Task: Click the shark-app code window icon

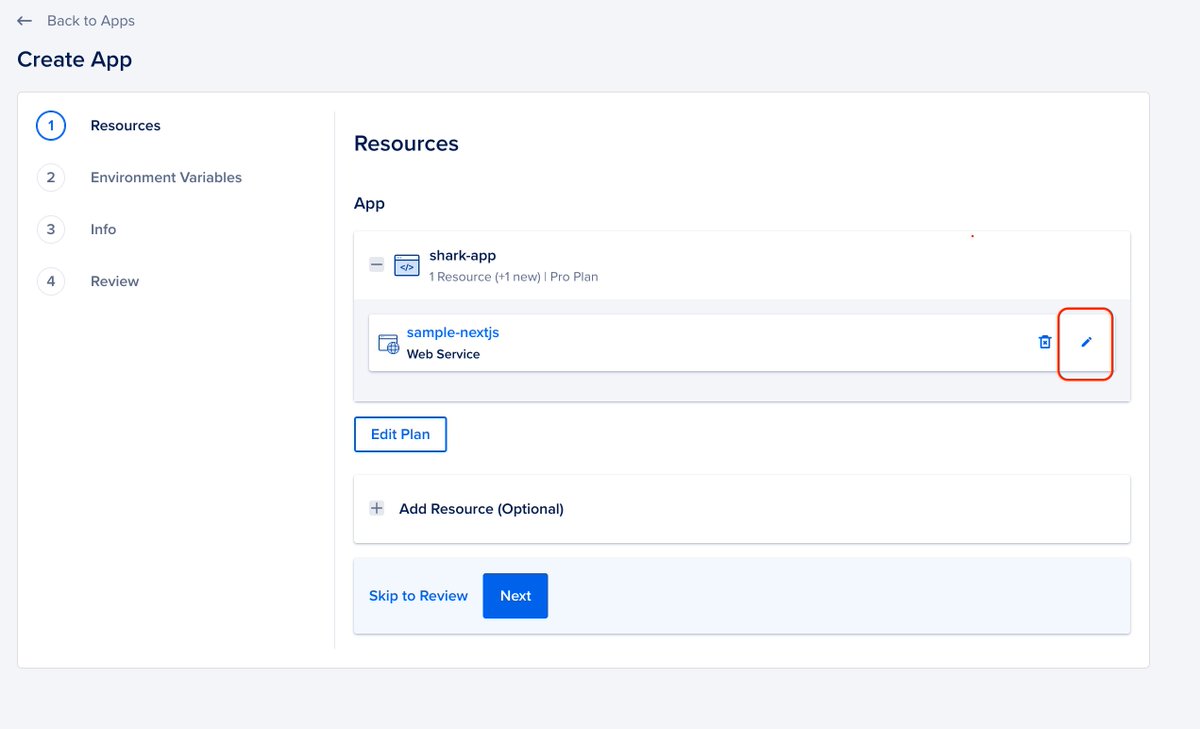Action: pos(407,265)
